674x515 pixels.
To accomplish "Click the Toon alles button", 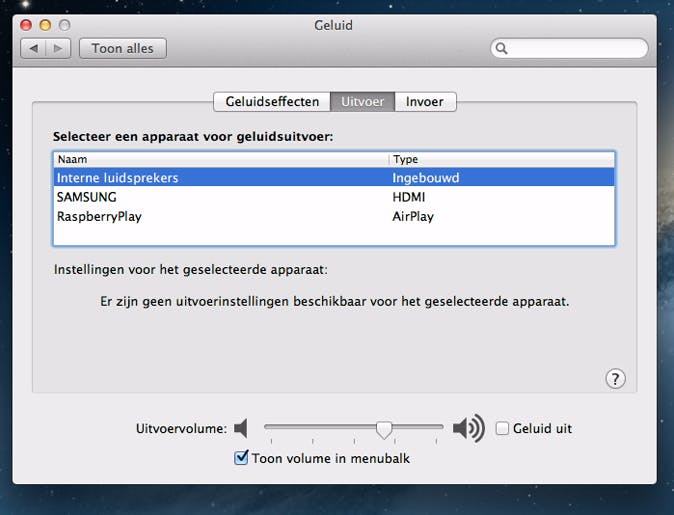I will pos(123,48).
